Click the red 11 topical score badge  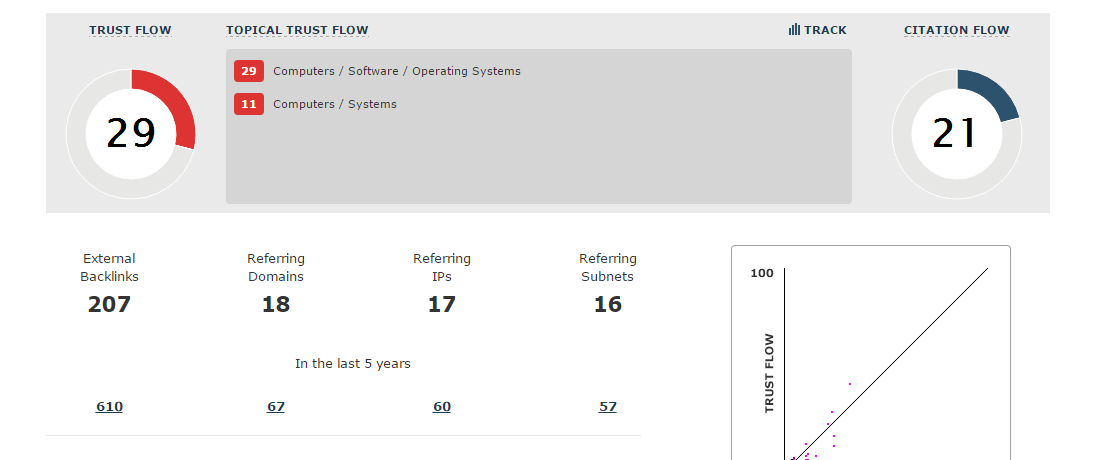(x=249, y=104)
